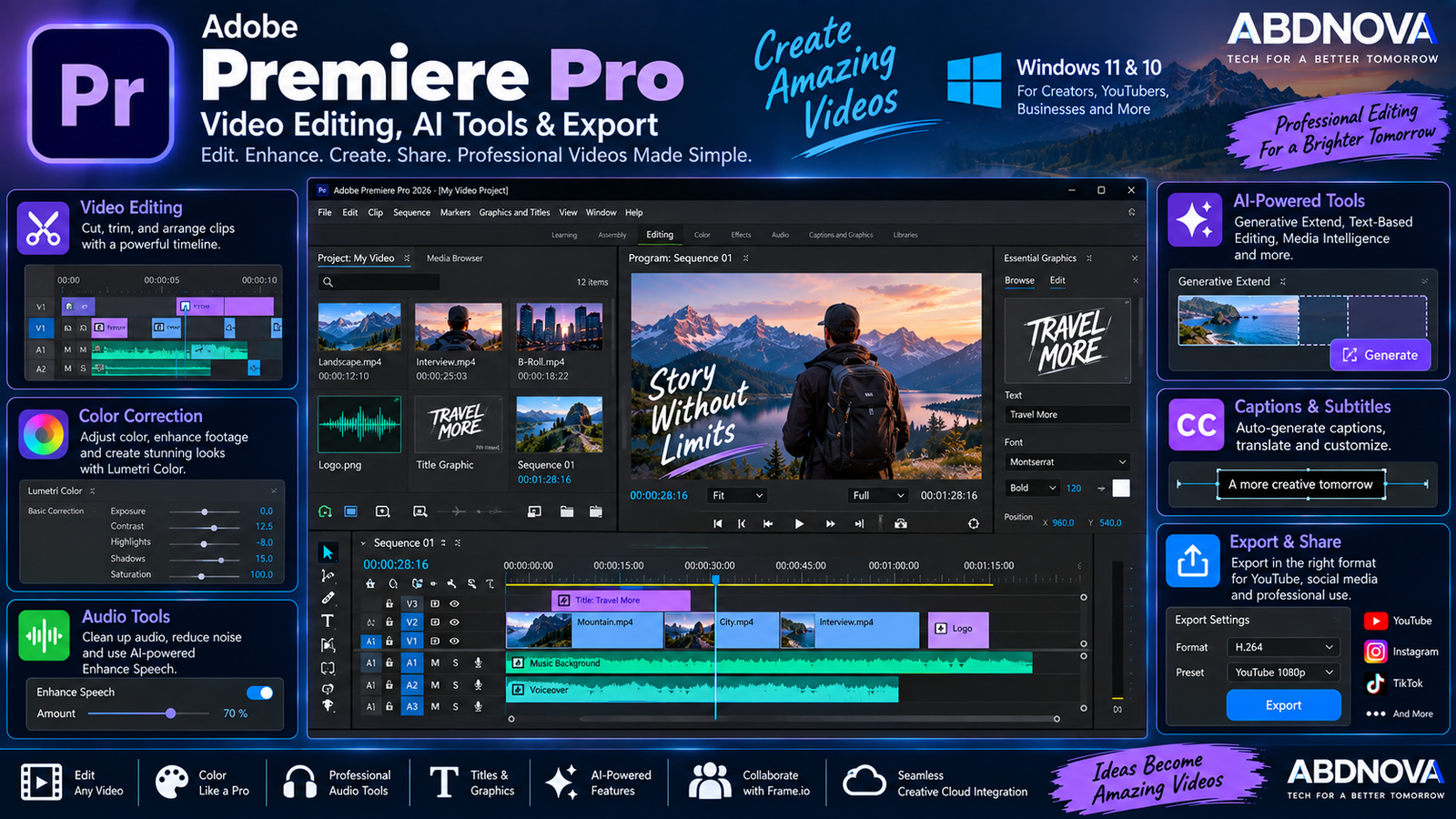Open the File menu
Viewport: 1456px width, 819px height.
point(325,212)
